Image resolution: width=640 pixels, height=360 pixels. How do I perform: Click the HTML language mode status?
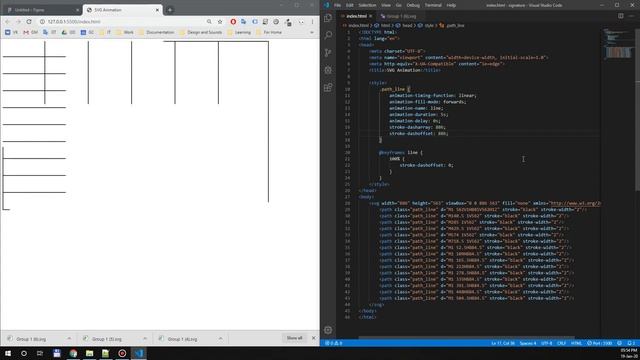pyautogui.click(x=576, y=343)
